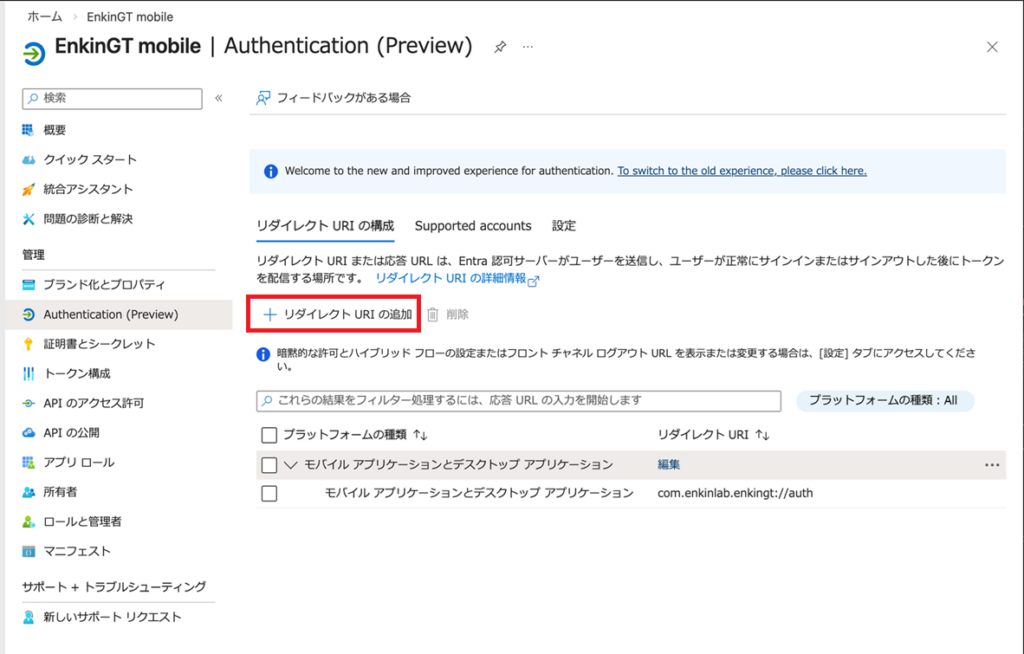Open 証明書とシークレット in the sidebar

(99, 344)
